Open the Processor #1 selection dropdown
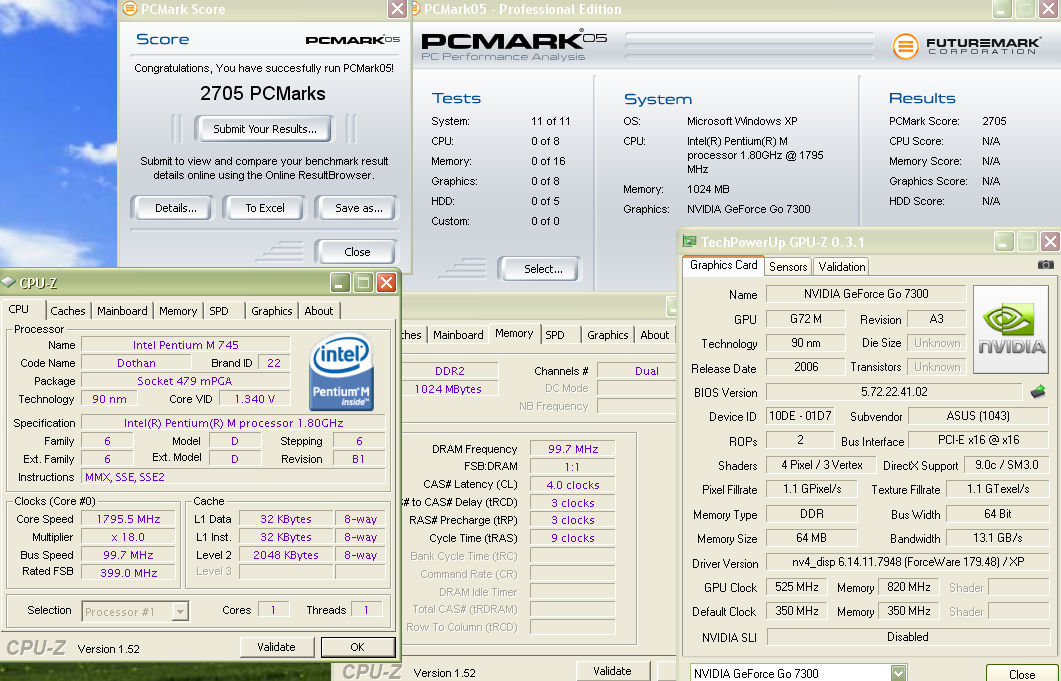Viewport: 1061px width, 681px height. tap(180, 611)
